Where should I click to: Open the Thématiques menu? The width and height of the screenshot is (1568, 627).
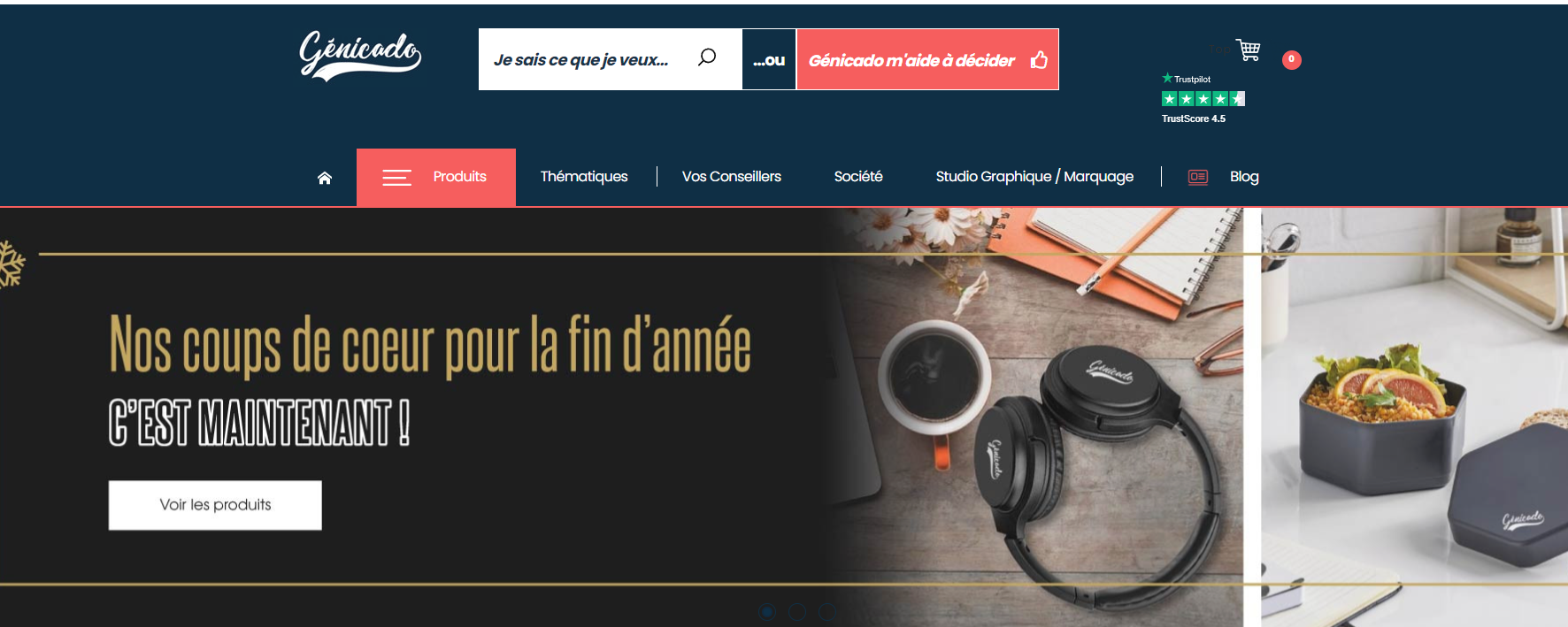pos(584,177)
